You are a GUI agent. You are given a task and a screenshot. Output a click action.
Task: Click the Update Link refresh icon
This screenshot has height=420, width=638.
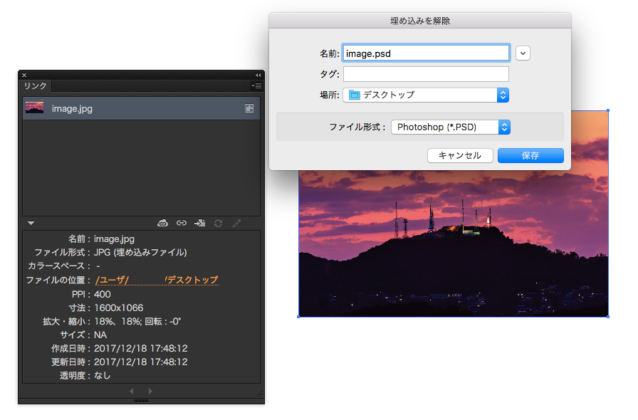click(218, 223)
